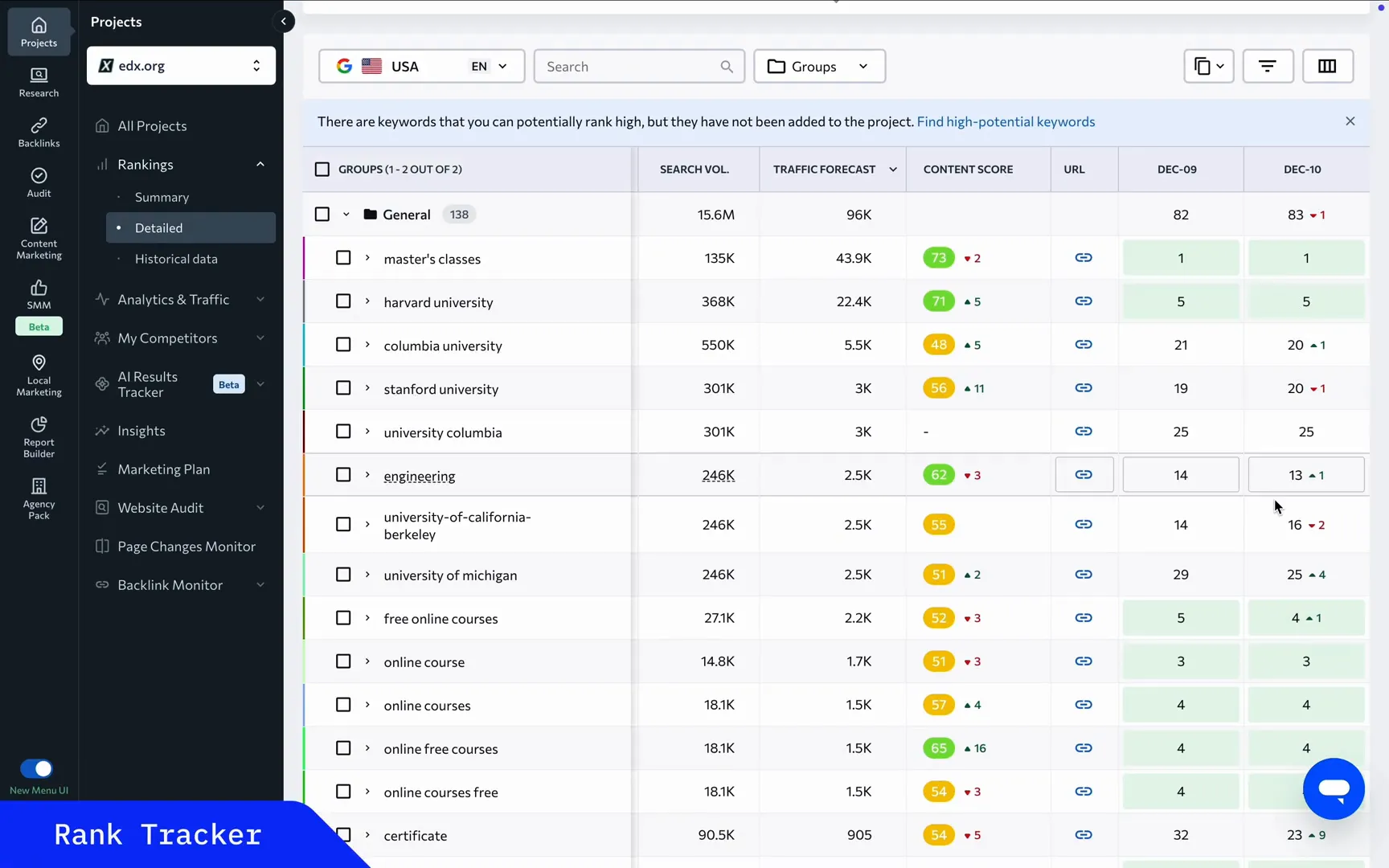Click the URL link icon for engineering keyword

1084,474
